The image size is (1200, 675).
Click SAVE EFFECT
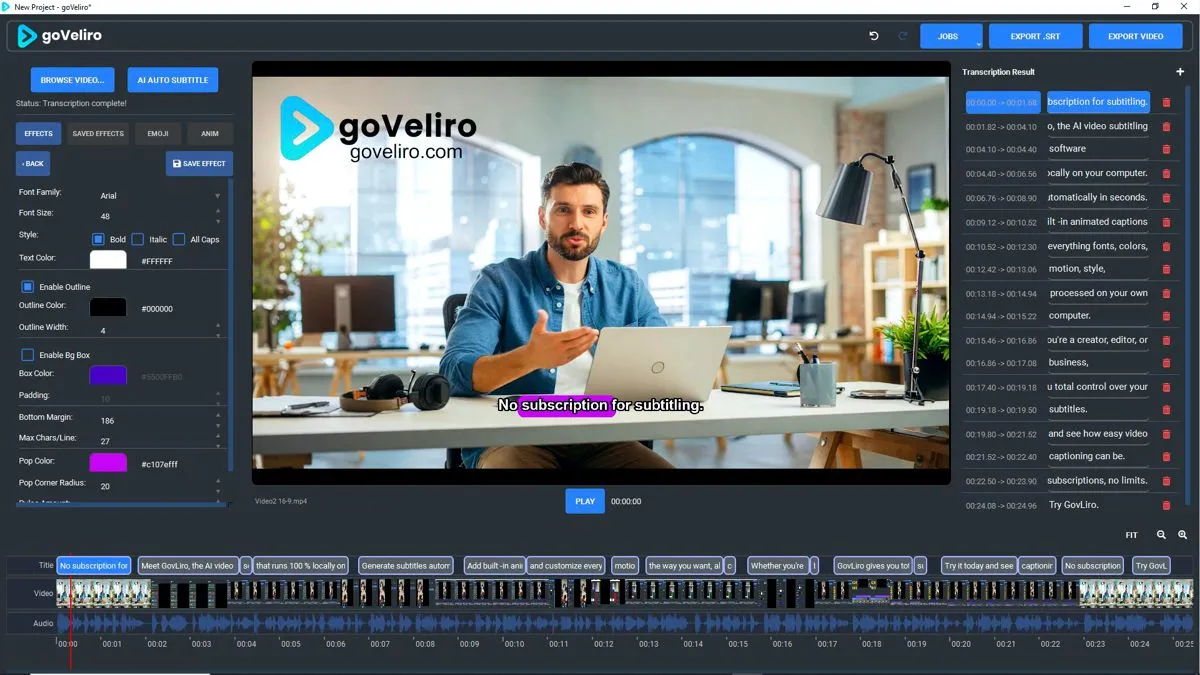pos(199,163)
